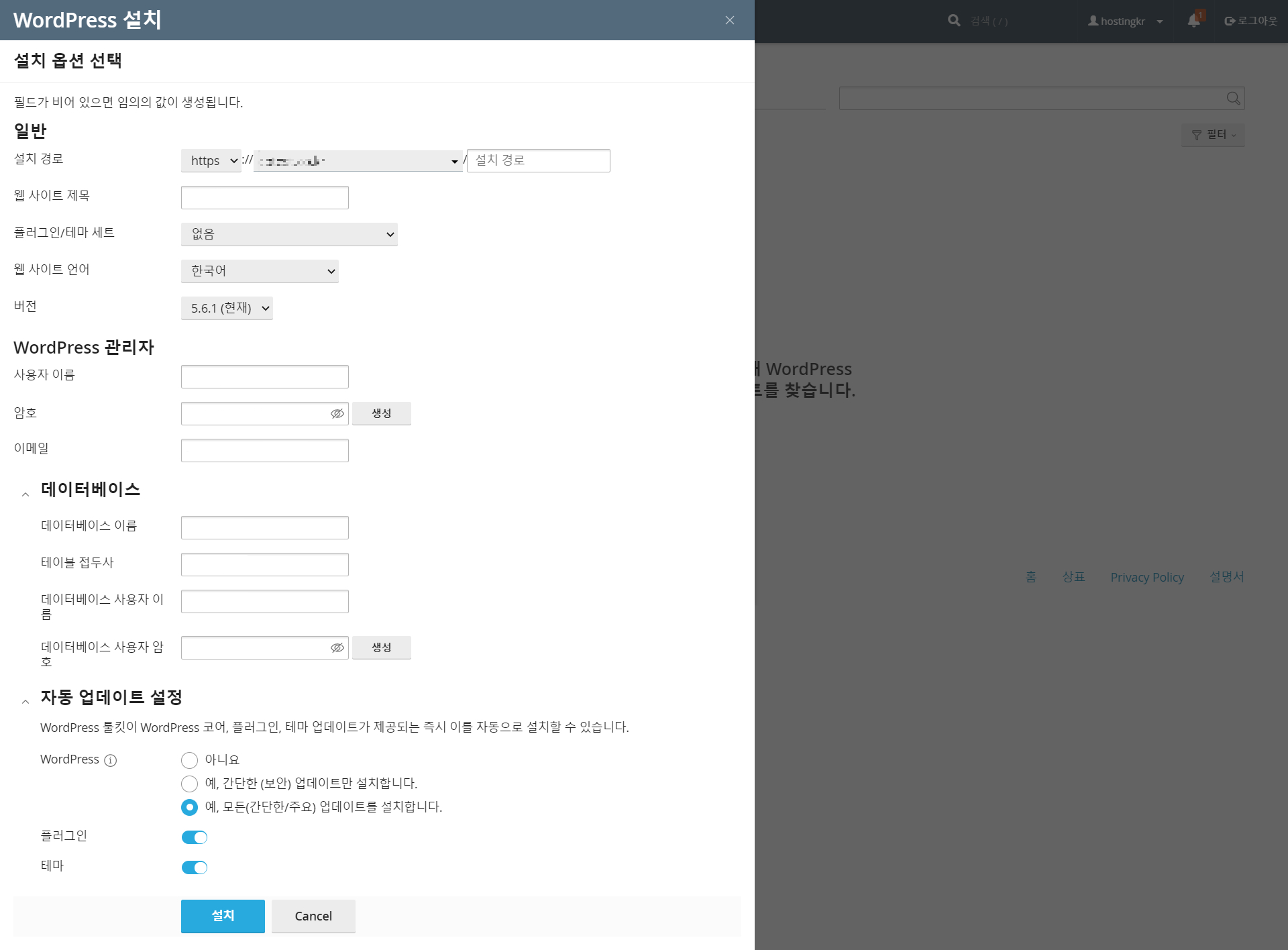This screenshot has width=1288, height=950.
Task: Open the hostingkr user menu
Action: click(x=1125, y=21)
